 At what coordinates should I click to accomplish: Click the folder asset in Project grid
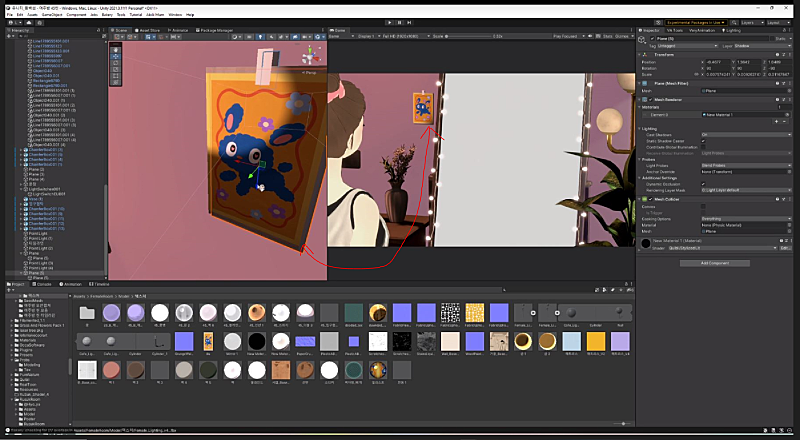click(x=87, y=313)
